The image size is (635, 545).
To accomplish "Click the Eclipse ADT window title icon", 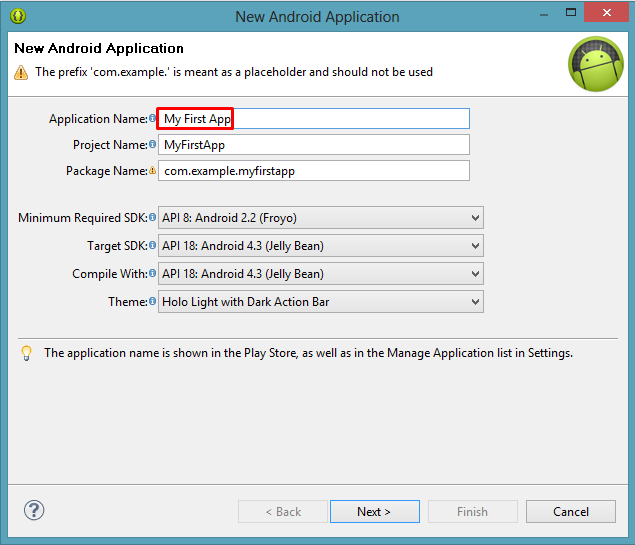I will (x=18, y=16).
